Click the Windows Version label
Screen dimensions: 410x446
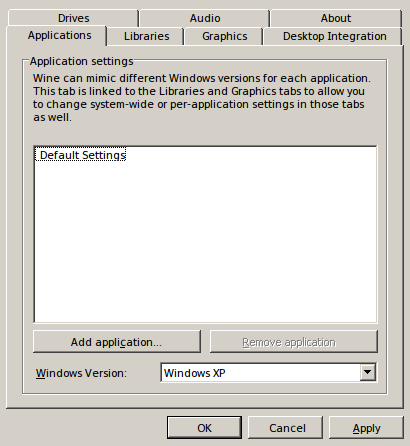tap(81, 373)
